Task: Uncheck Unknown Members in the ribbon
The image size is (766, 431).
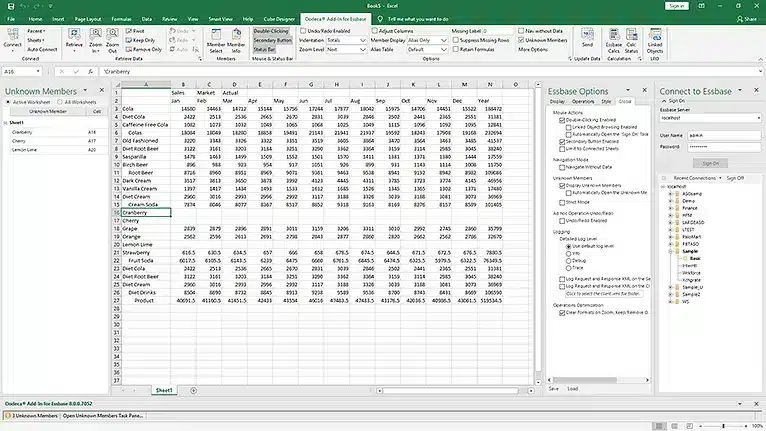Action: (x=521, y=40)
